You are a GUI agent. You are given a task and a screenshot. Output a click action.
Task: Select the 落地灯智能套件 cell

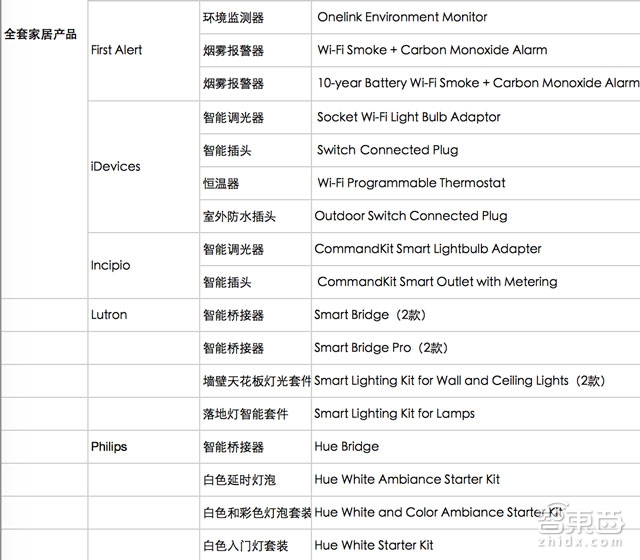click(245, 414)
